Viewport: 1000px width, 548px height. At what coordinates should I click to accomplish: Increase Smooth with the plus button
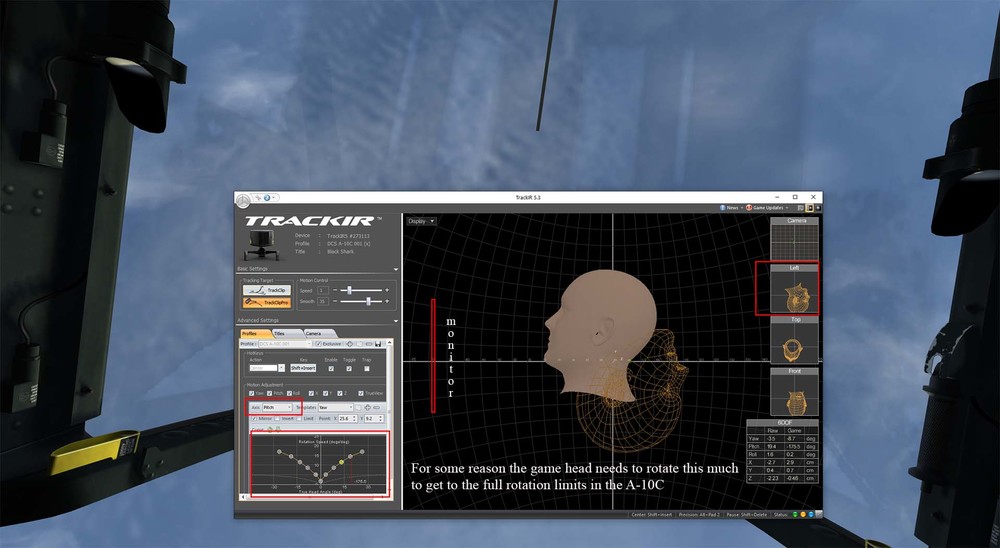[387, 301]
